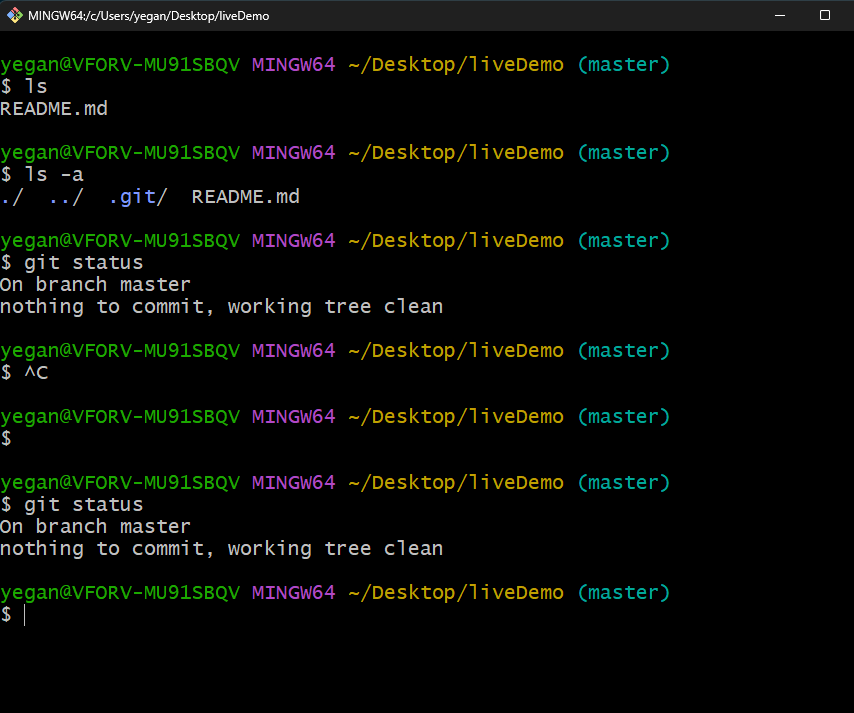854x713 pixels.
Task: Click 'README.md' listed beside .git/
Action: [x=246, y=197]
